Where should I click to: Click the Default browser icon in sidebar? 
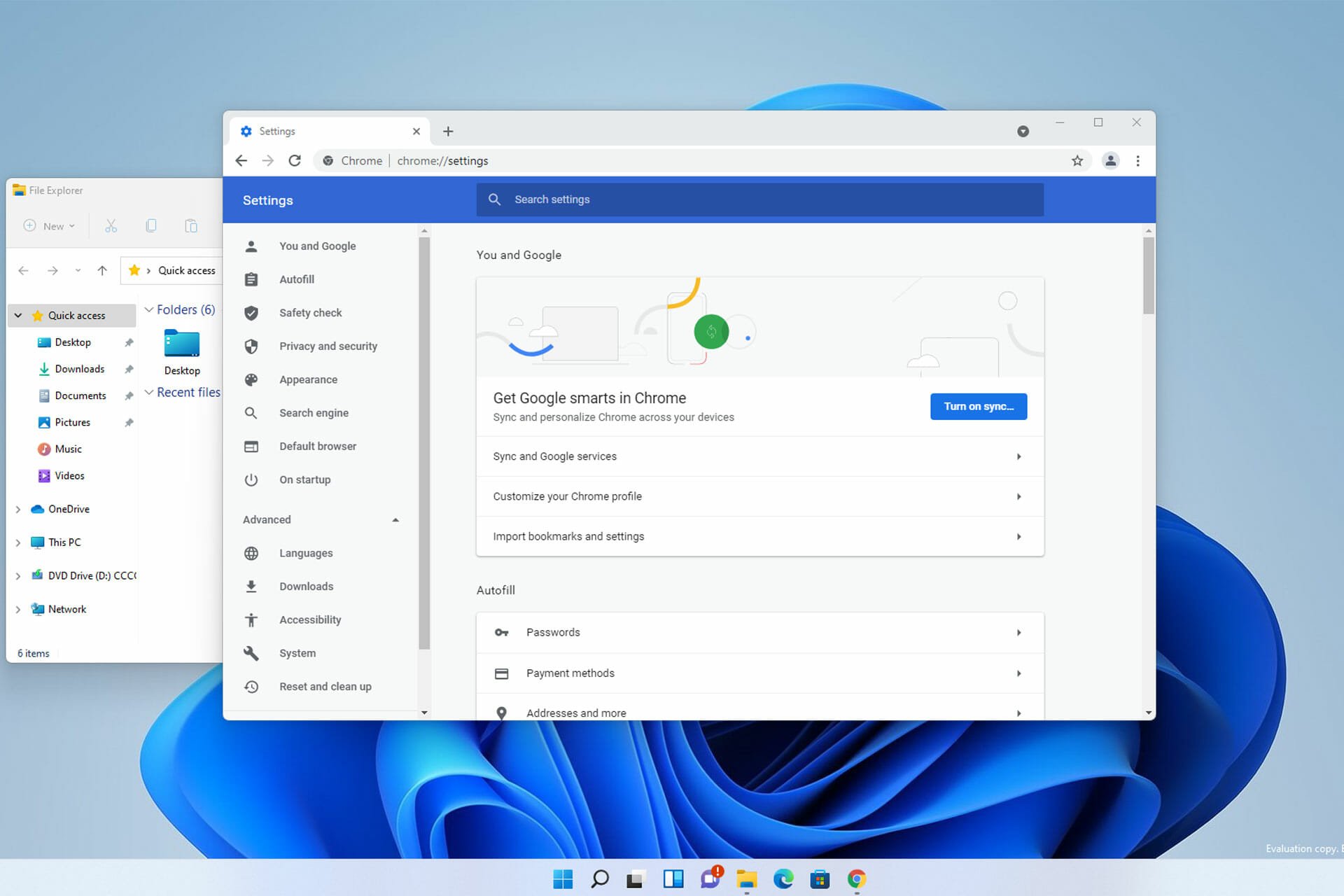[252, 446]
